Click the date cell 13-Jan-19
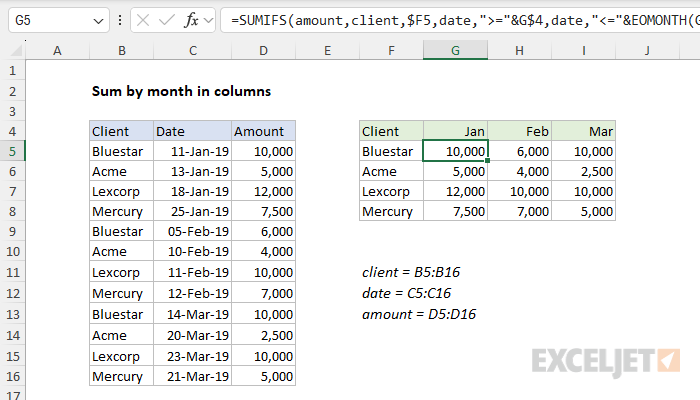The image size is (700, 400). tap(192, 171)
